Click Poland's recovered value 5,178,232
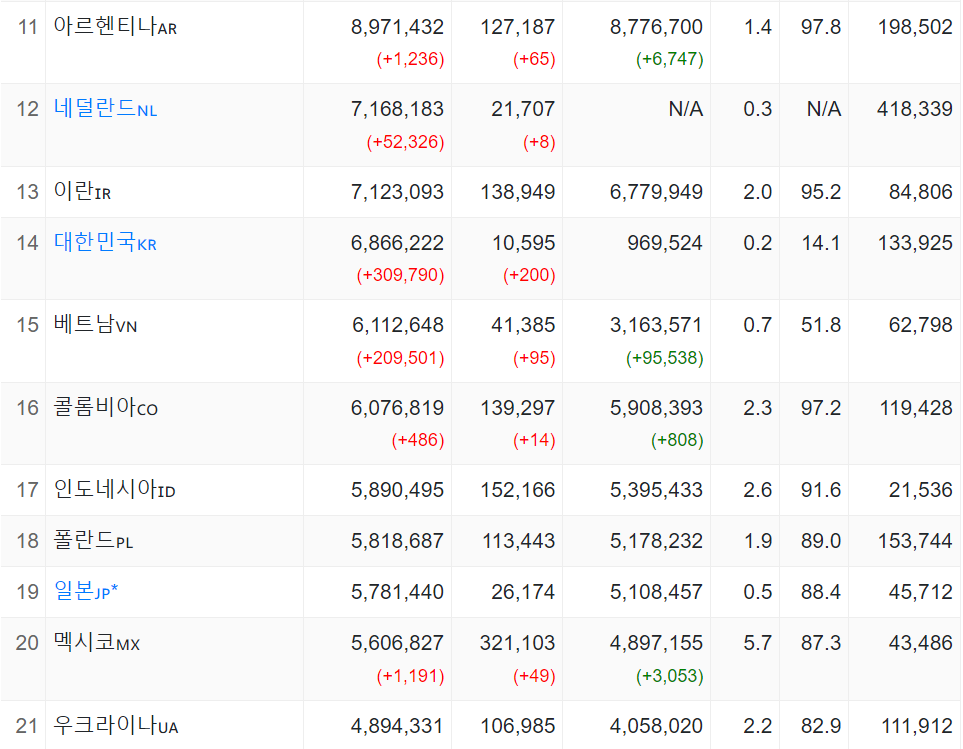963x749 pixels. click(656, 541)
